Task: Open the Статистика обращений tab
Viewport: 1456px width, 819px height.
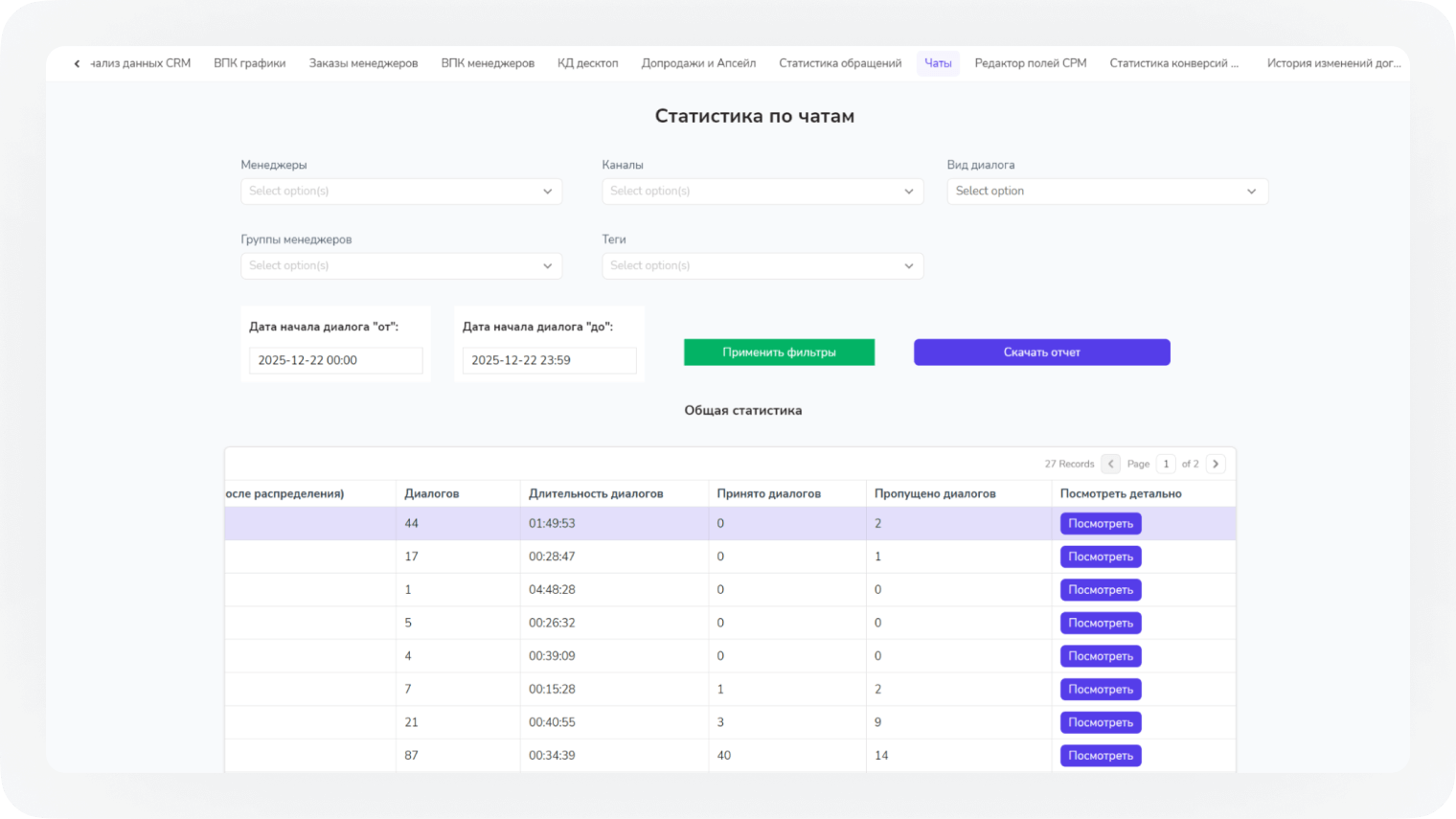Action: tap(841, 63)
